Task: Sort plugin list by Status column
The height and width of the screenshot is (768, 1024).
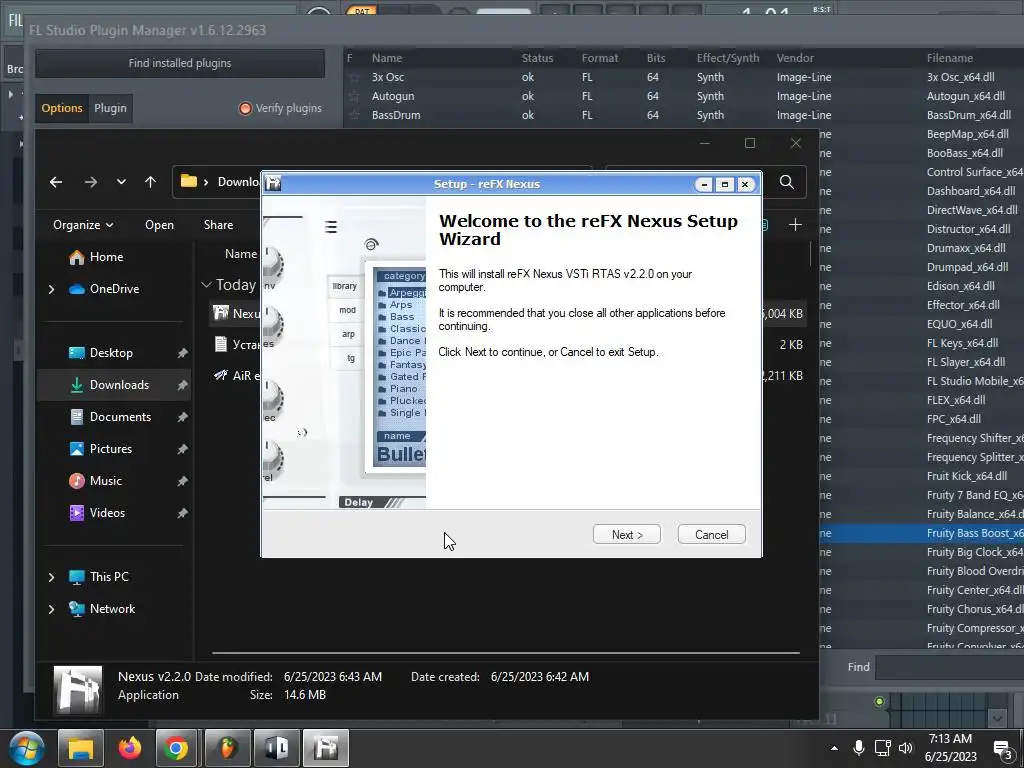Action: coord(537,58)
